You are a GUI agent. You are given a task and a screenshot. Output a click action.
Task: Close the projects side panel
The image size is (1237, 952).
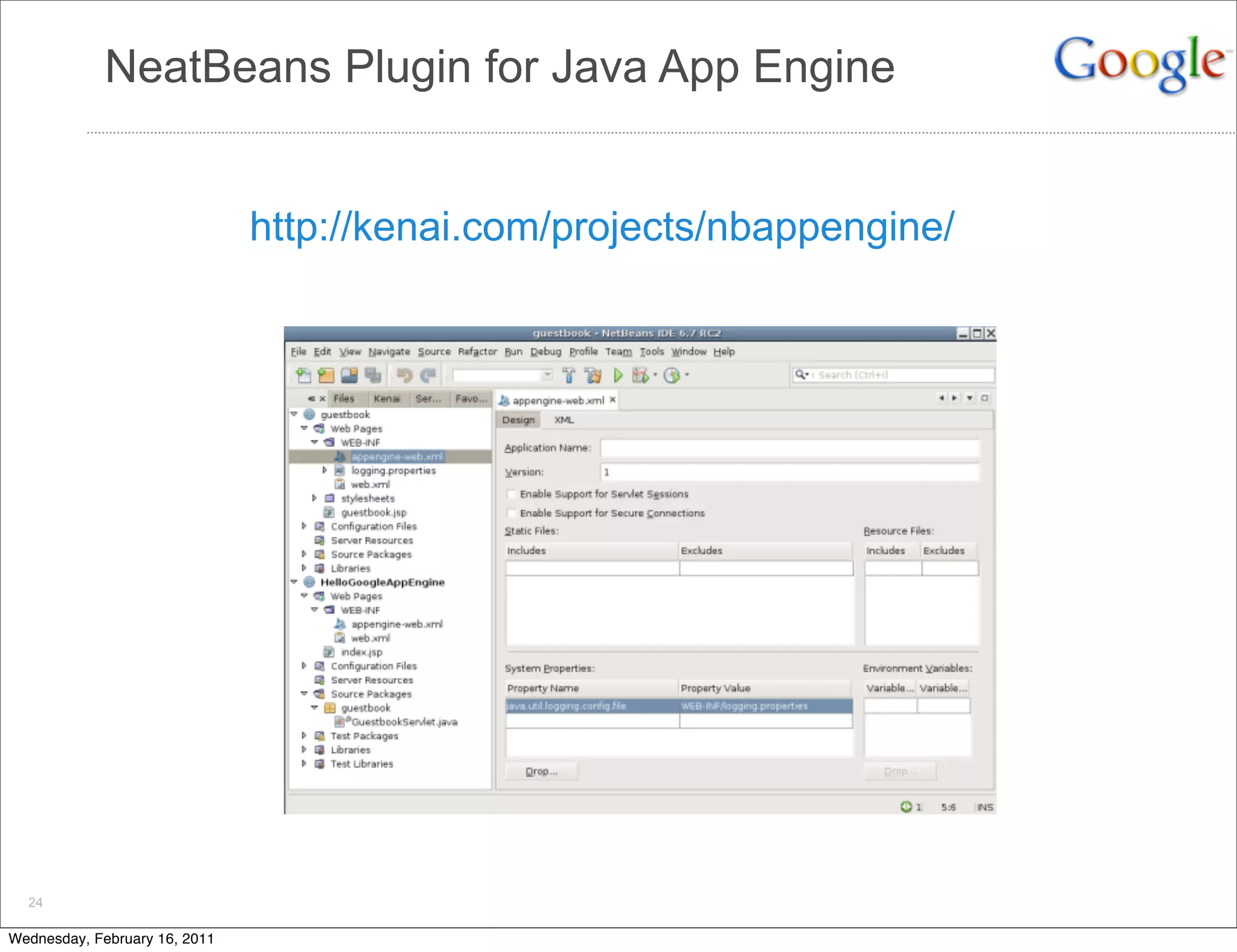point(323,399)
